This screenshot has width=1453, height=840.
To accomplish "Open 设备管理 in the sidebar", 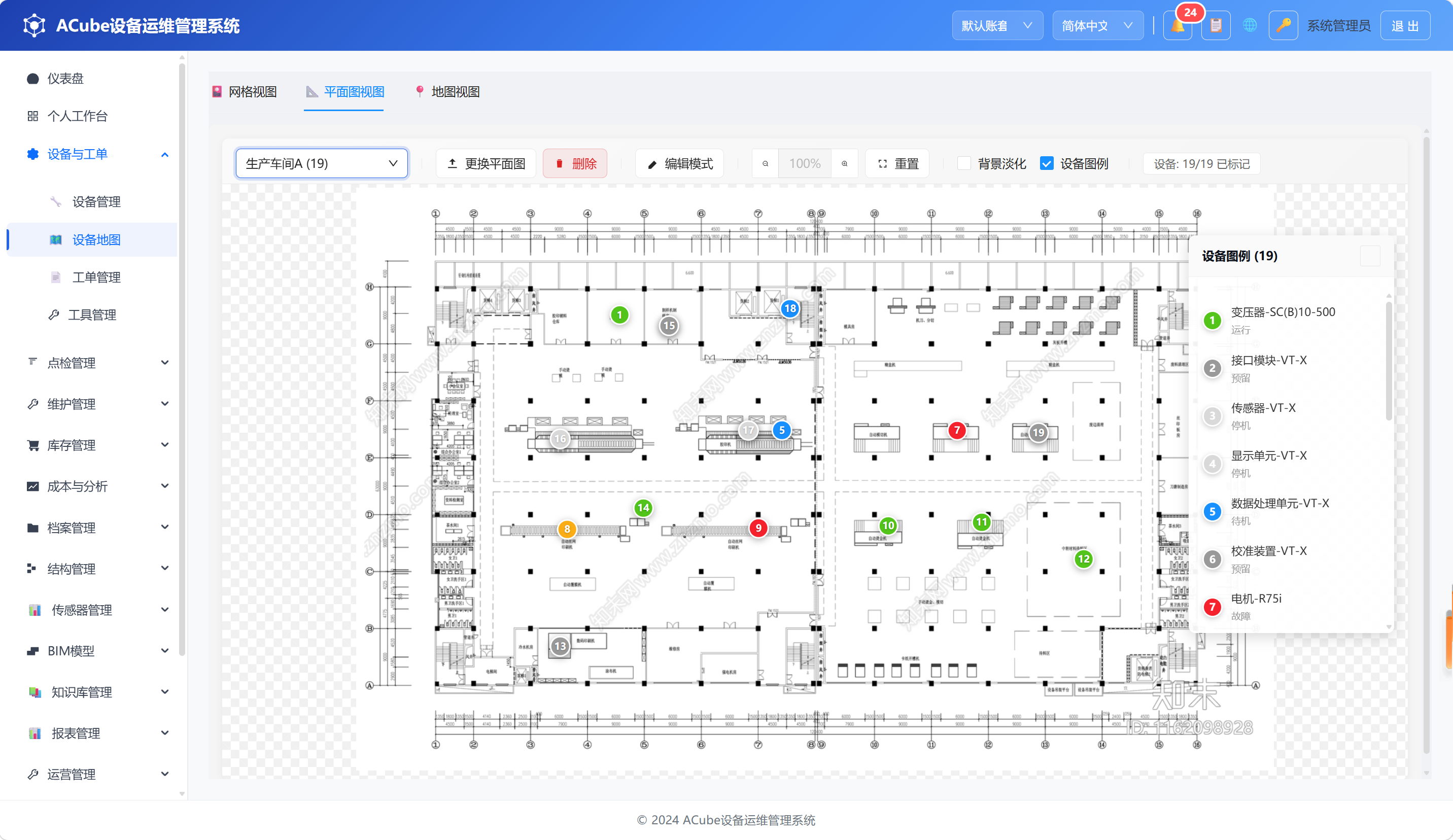I will tap(92, 202).
